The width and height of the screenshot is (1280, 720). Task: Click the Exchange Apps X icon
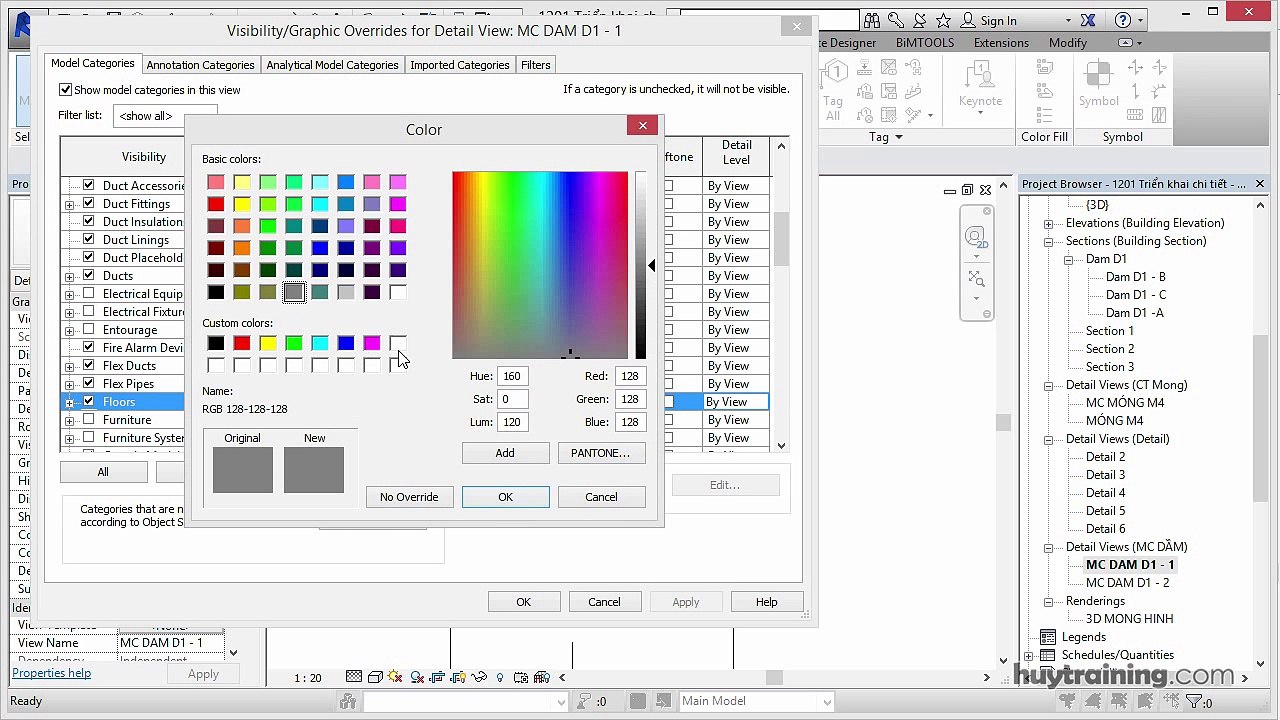(1088, 20)
